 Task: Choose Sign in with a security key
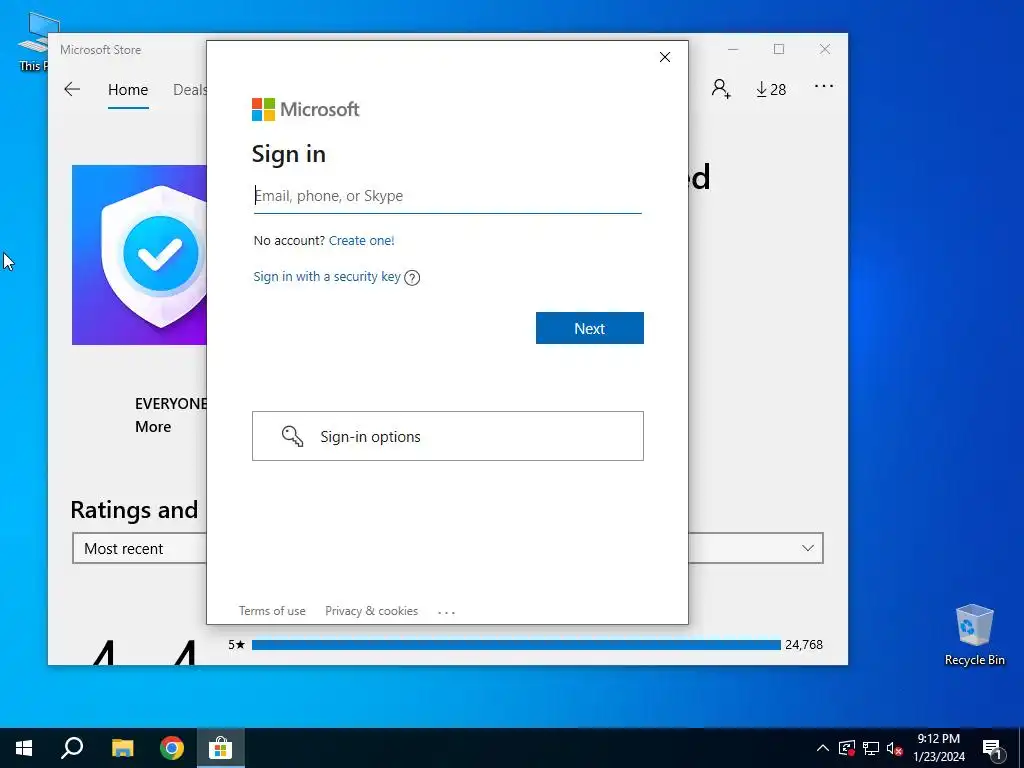tap(327, 276)
